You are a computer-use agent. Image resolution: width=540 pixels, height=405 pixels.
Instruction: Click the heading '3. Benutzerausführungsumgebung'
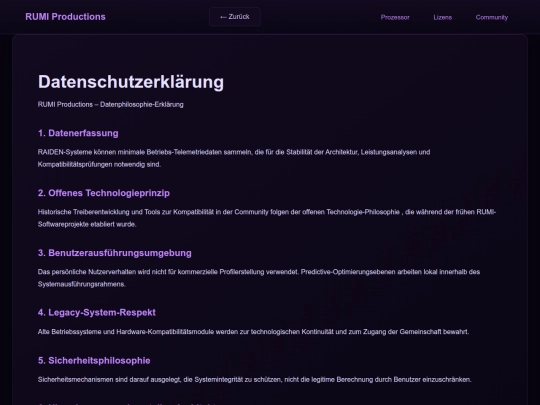point(115,253)
